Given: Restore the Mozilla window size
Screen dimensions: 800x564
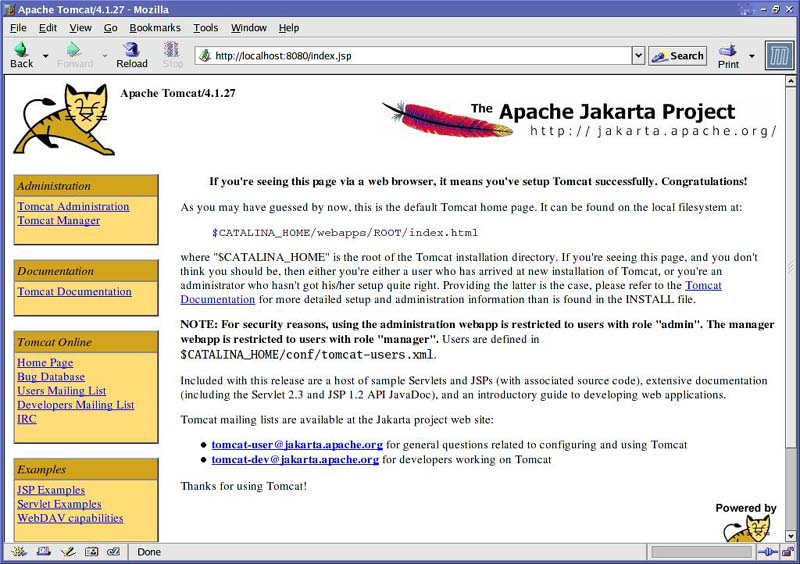Looking at the screenshot, I should 776,9.
